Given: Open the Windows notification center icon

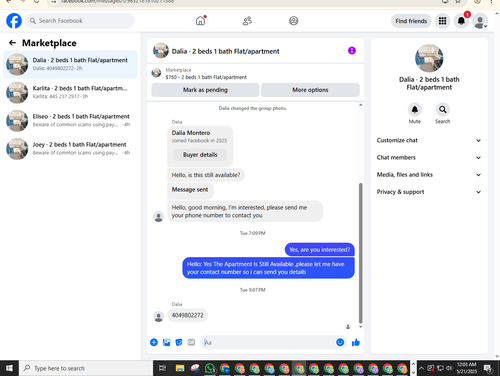Looking at the screenshot, I should coord(488,368).
